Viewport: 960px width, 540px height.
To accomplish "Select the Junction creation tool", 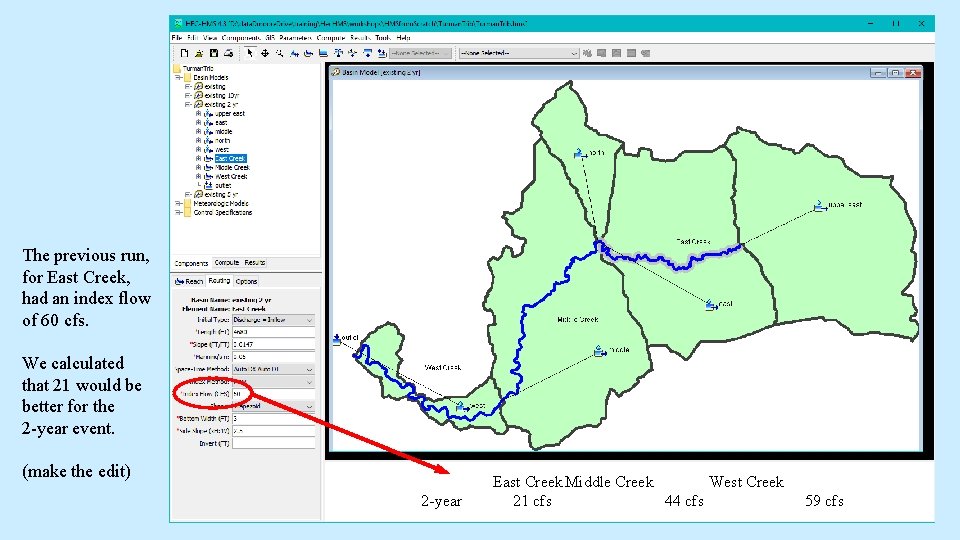I will (x=338, y=53).
